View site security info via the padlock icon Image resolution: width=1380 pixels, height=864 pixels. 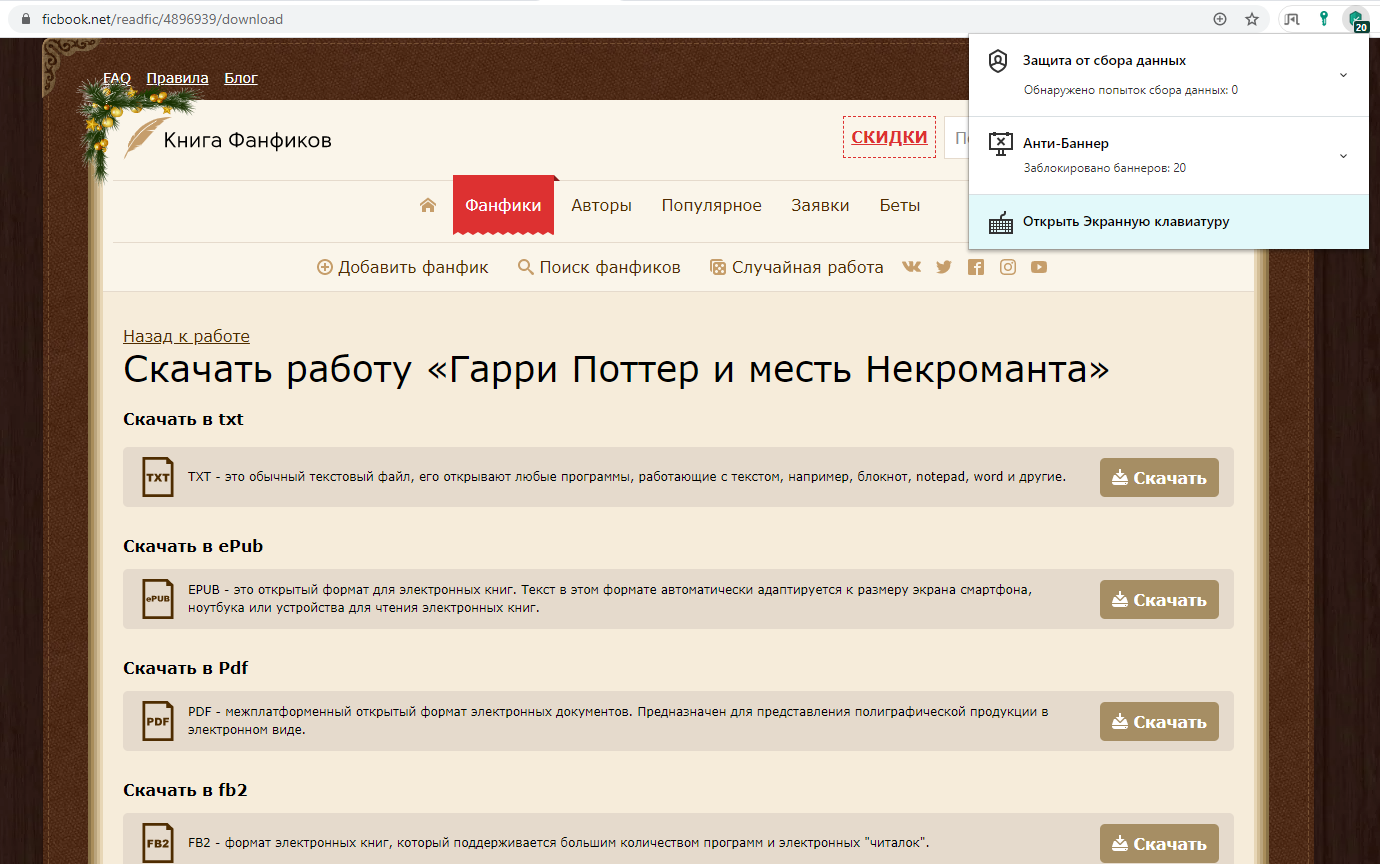click(26, 19)
